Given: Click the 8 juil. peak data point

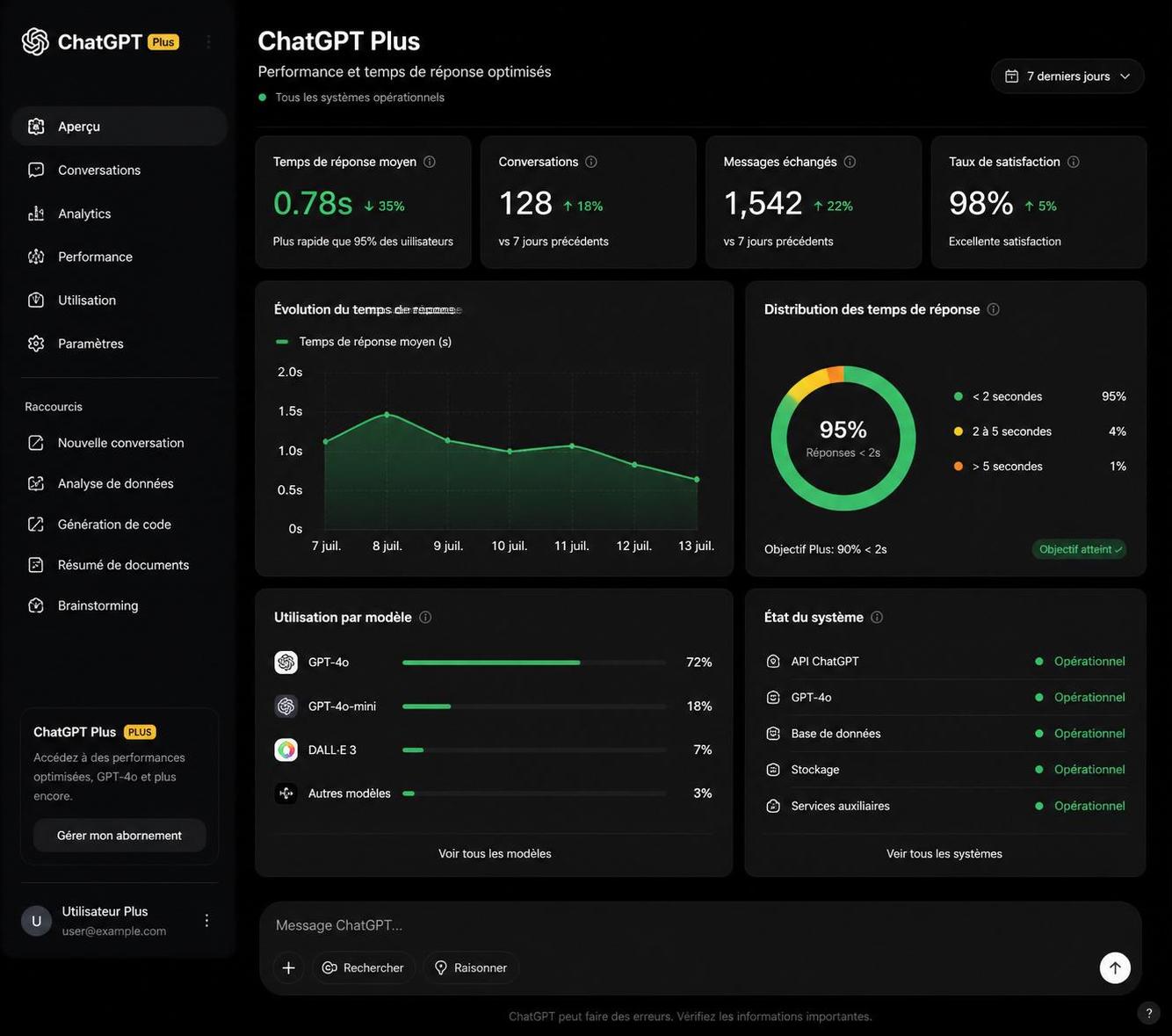Looking at the screenshot, I should point(387,415).
